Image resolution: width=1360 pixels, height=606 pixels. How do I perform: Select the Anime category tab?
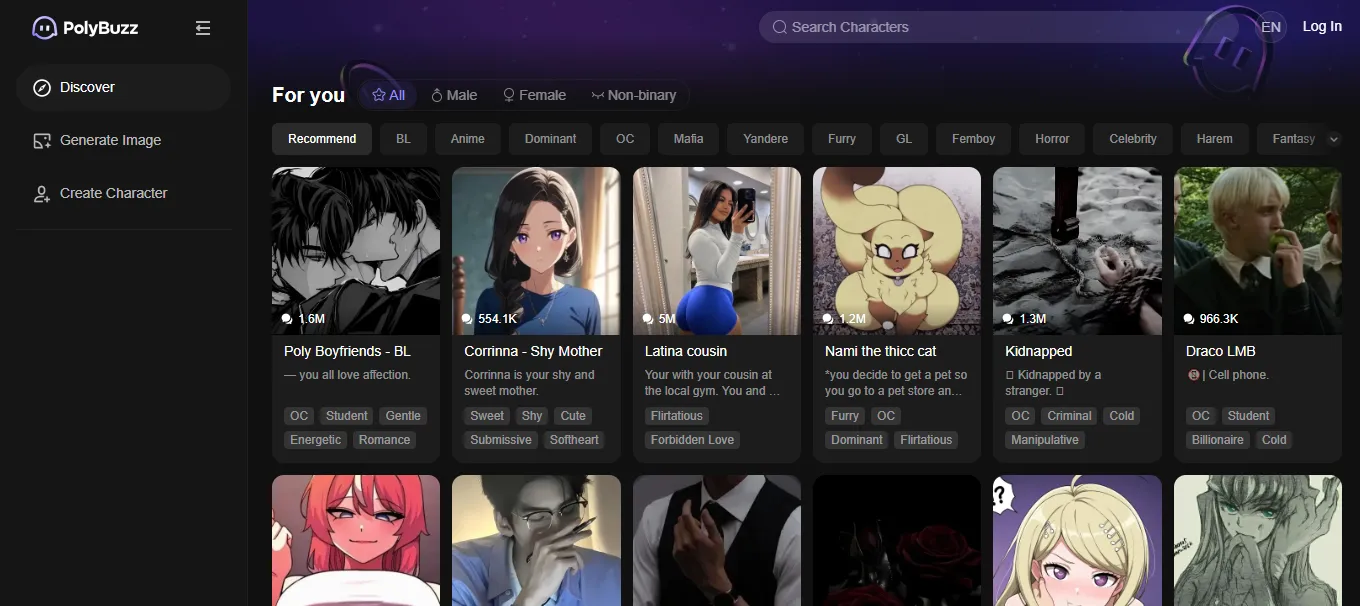pos(468,139)
